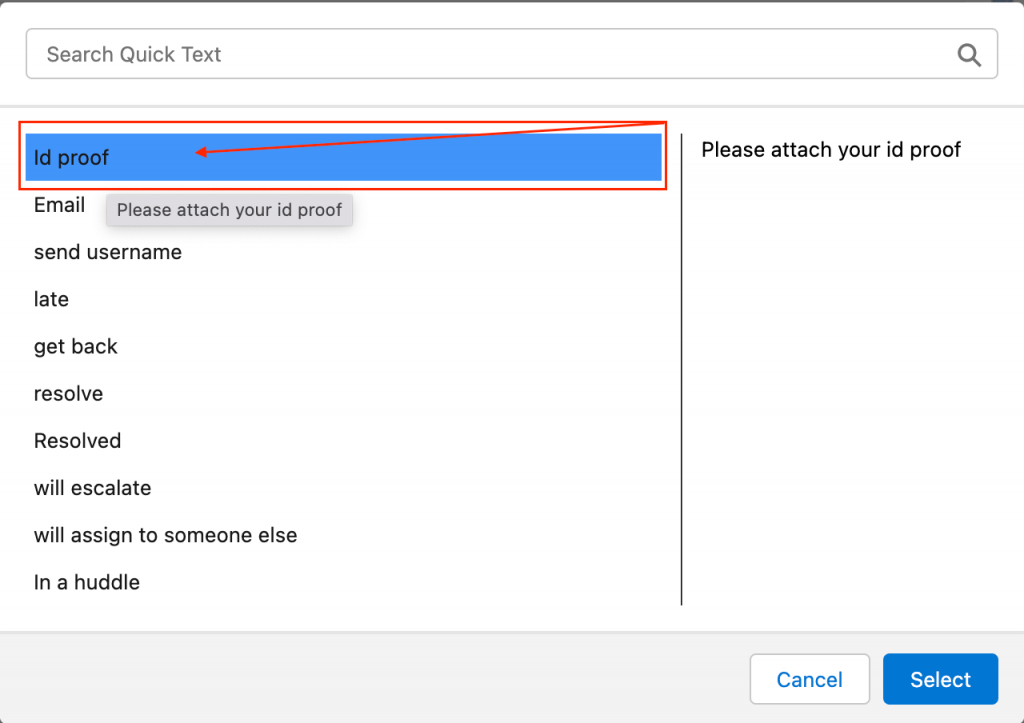Select the Id proof quick text

[x=72, y=158]
